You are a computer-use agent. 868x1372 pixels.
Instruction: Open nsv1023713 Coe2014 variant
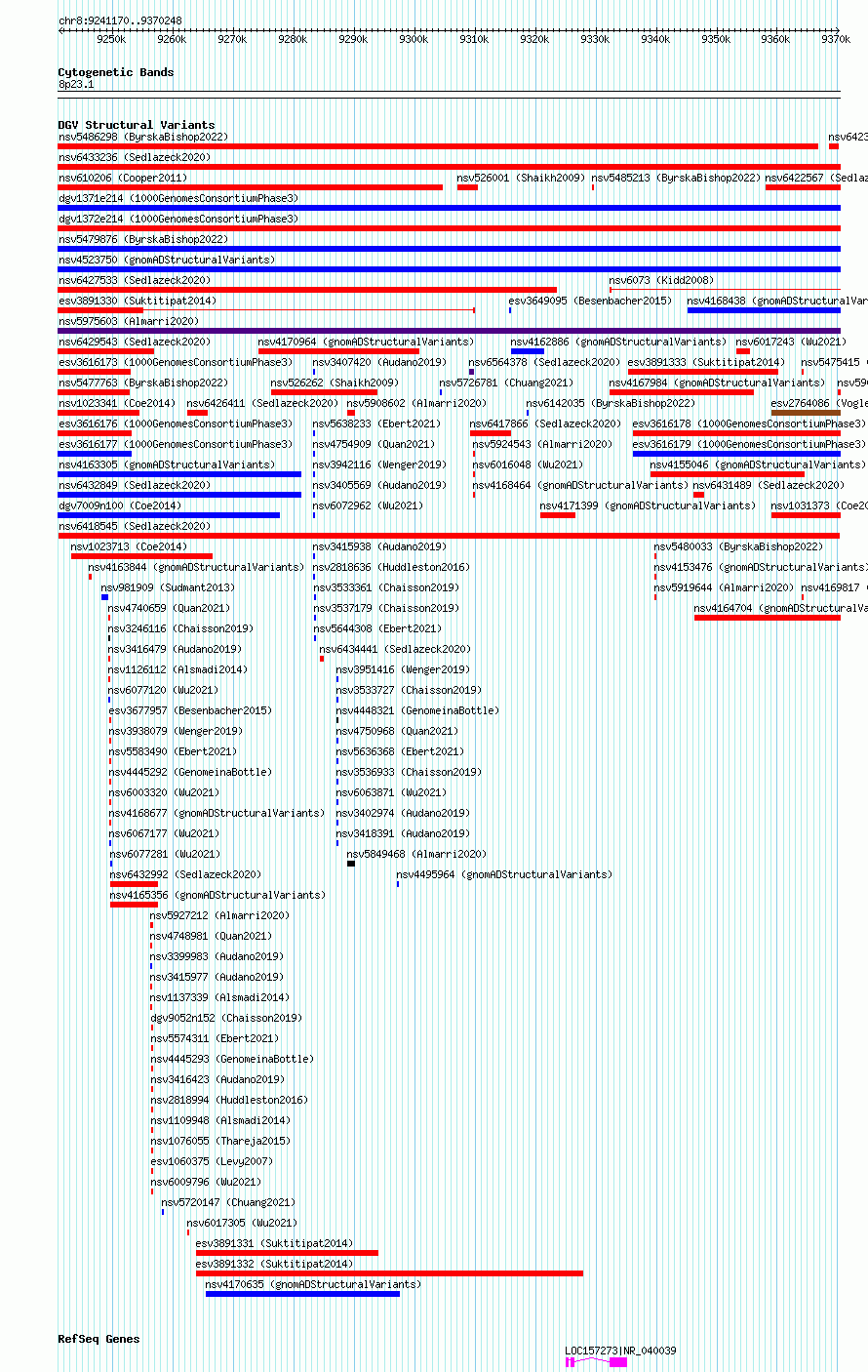click(x=130, y=546)
